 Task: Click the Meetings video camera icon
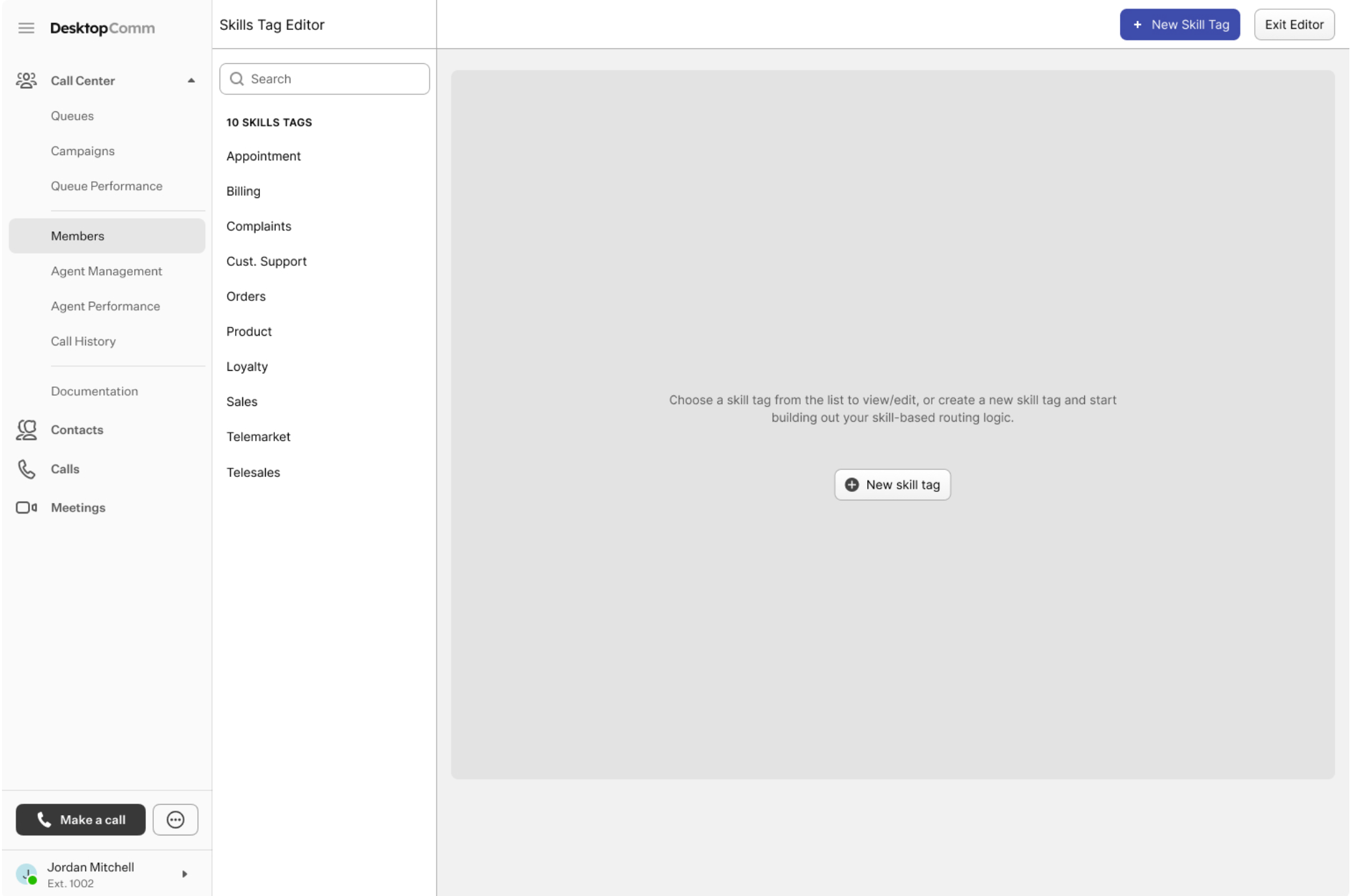tap(26, 508)
